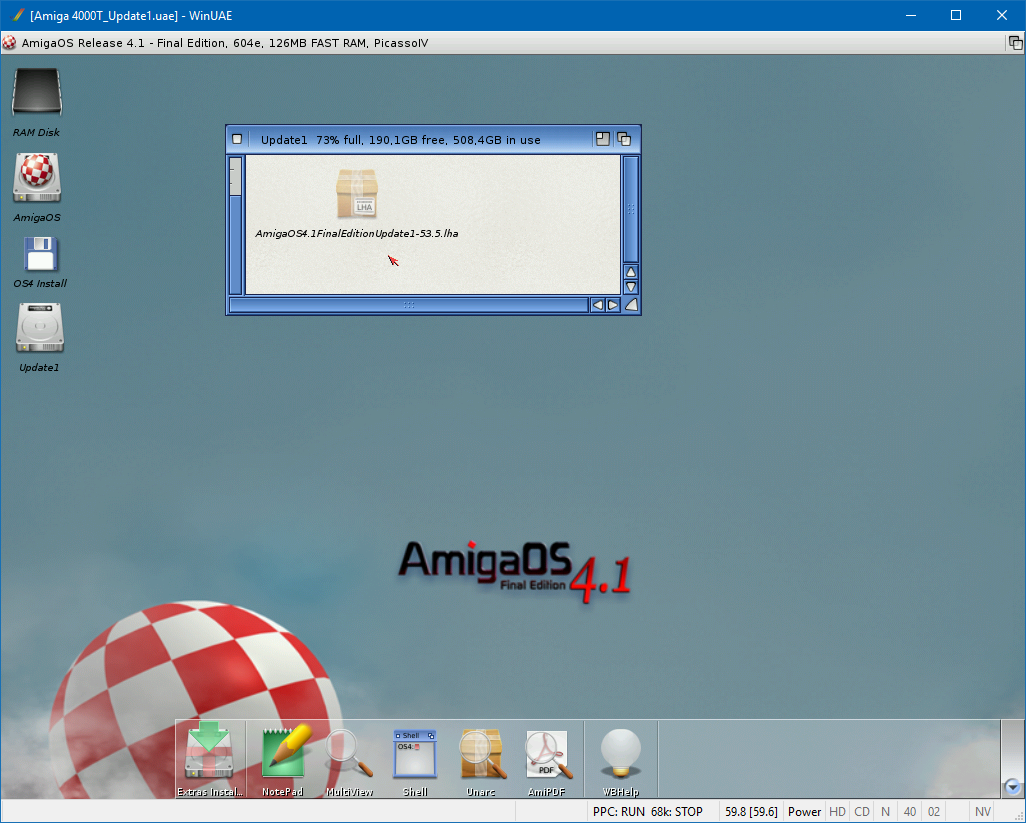This screenshot has width=1026, height=823.
Task: Open the RAM Disk desktop icon
Action: pos(37,93)
